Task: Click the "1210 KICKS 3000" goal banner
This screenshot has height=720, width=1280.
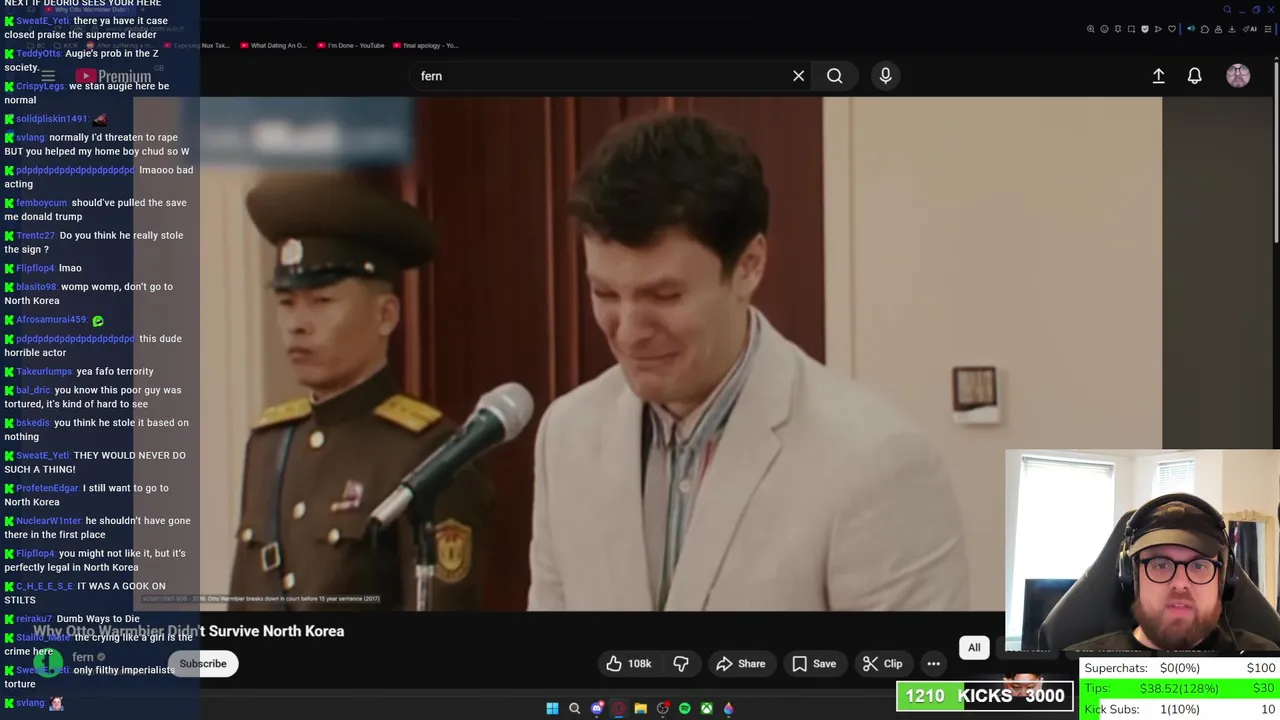Action: click(985, 696)
